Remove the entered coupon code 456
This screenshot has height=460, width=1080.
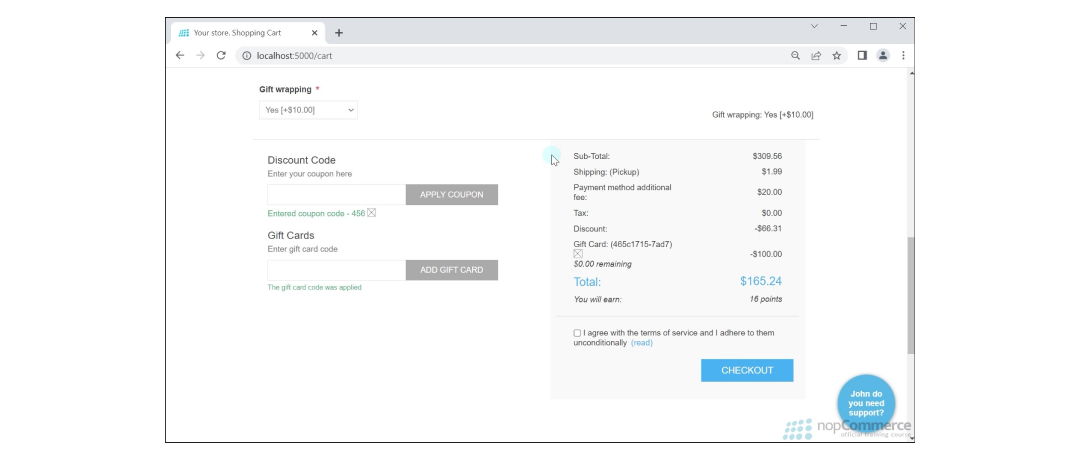pyautogui.click(x=371, y=213)
